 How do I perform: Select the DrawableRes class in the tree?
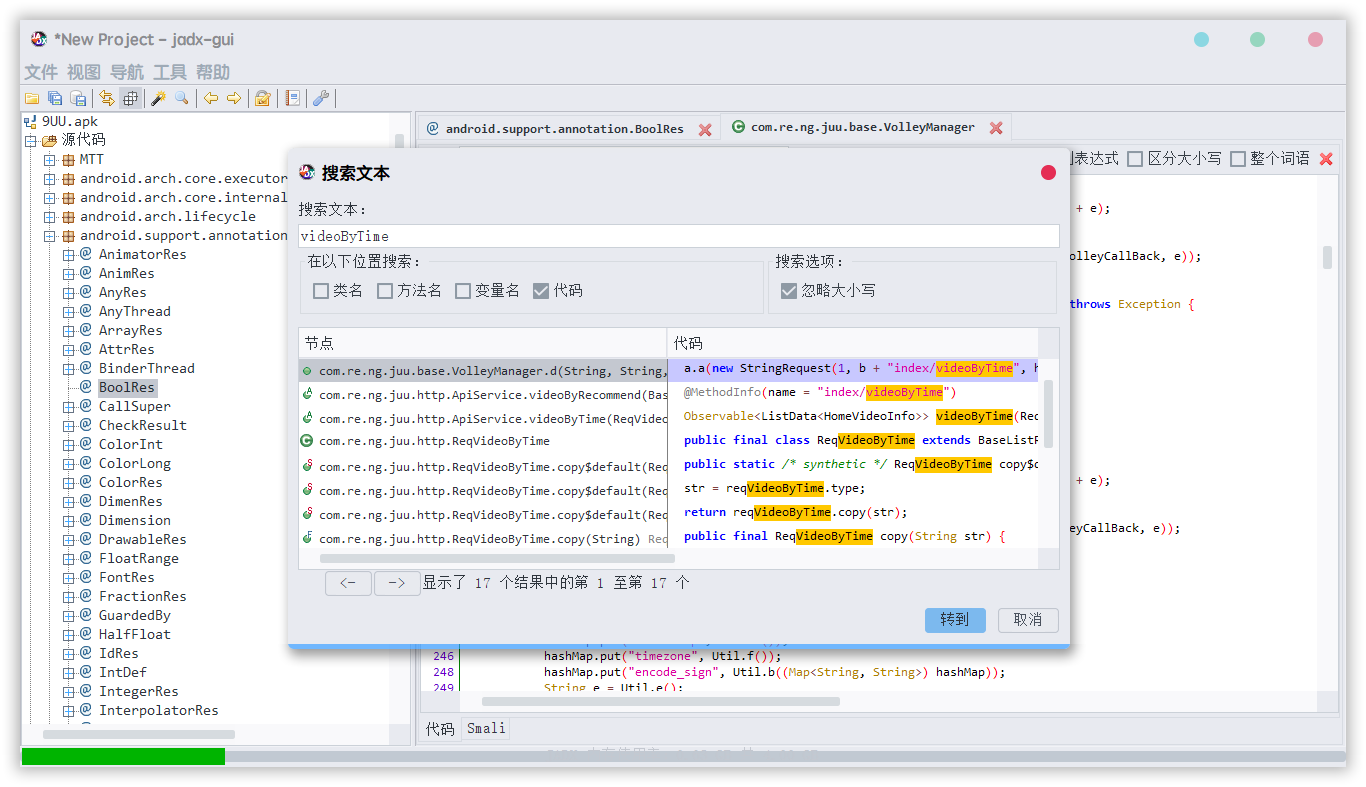tap(142, 540)
